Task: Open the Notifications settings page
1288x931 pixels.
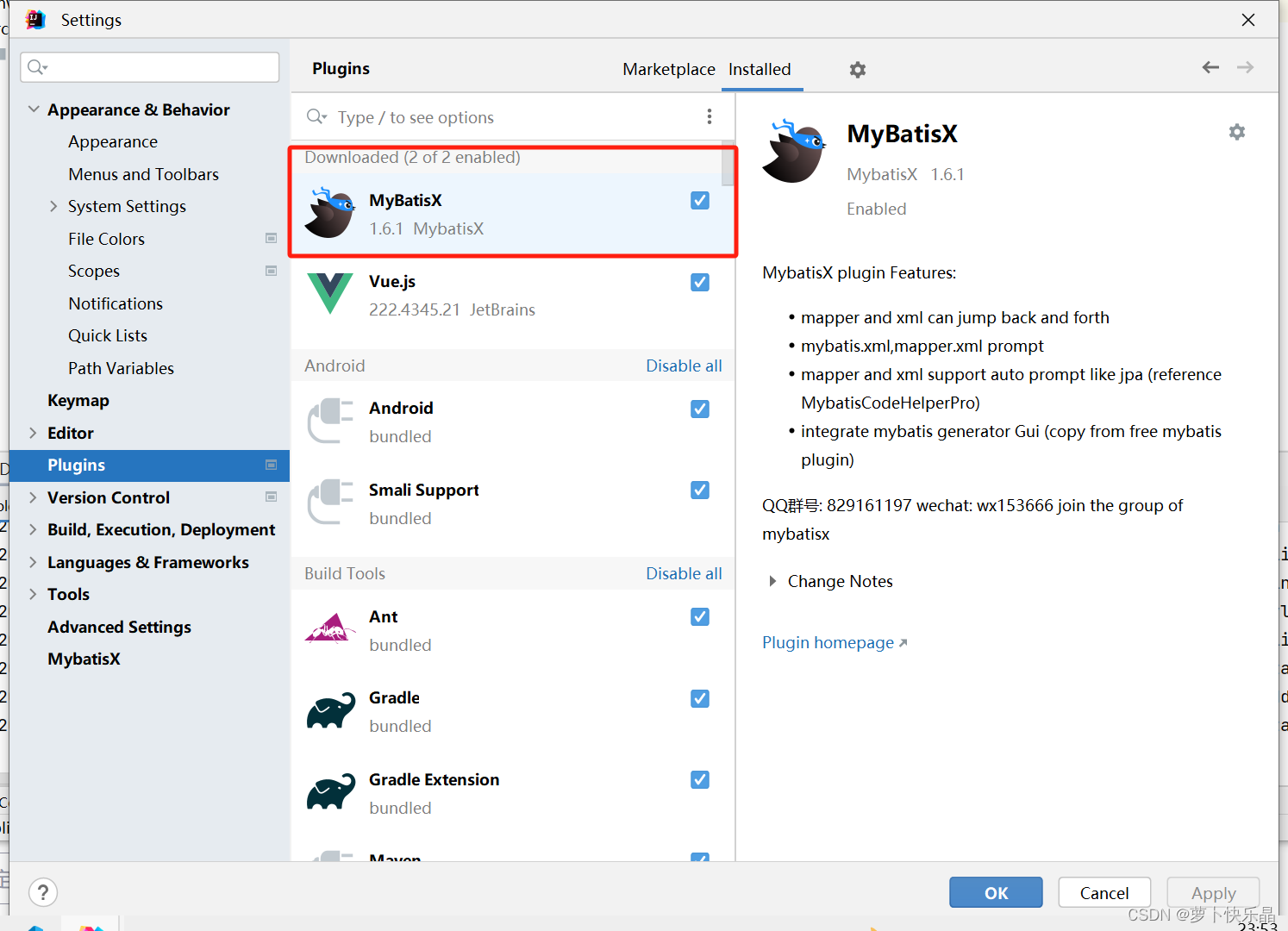Action: click(x=116, y=303)
